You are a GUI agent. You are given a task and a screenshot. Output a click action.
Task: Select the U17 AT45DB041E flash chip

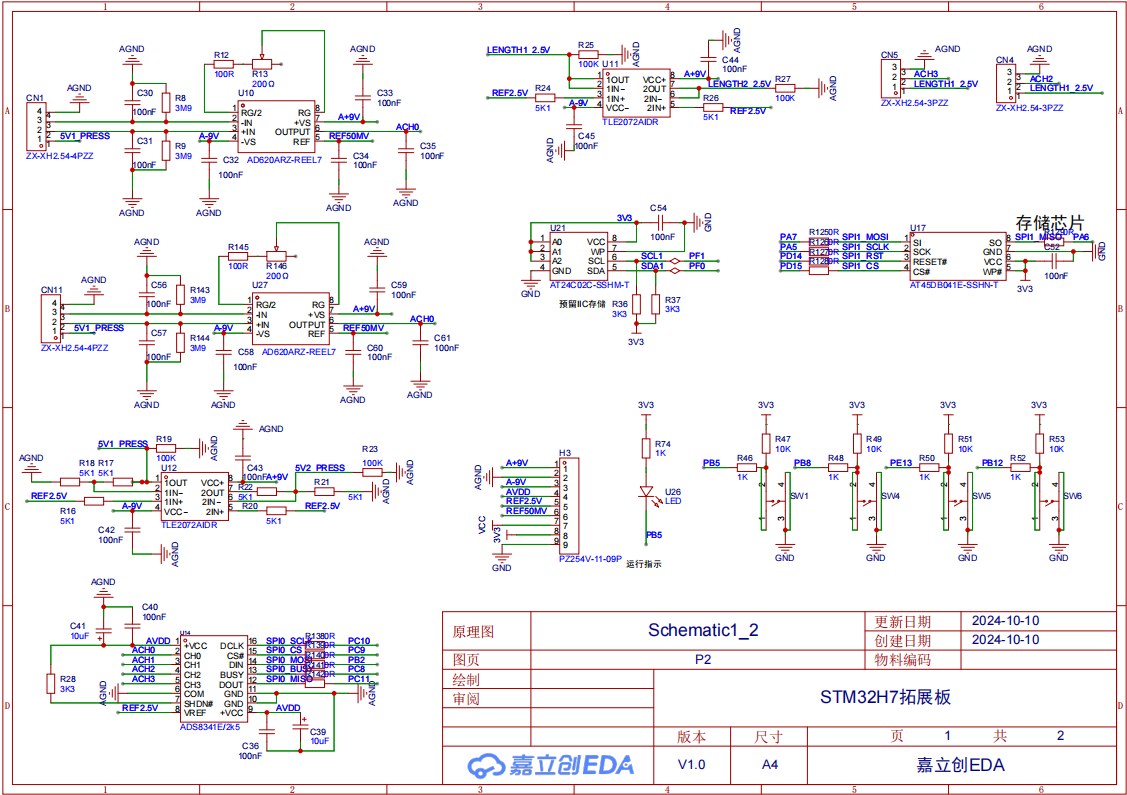click(958, 257)
